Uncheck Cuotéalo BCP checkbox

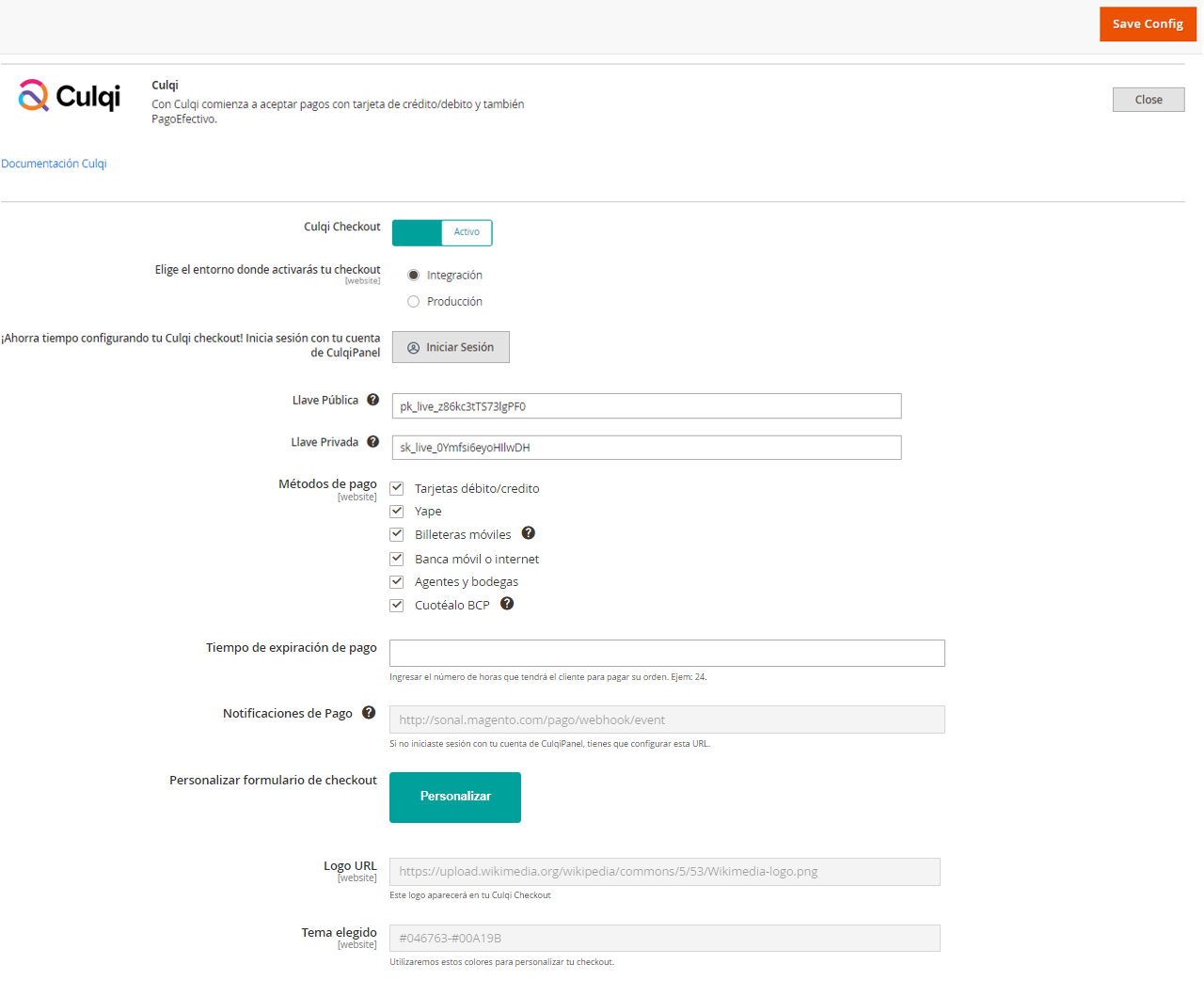coord(397,606)
